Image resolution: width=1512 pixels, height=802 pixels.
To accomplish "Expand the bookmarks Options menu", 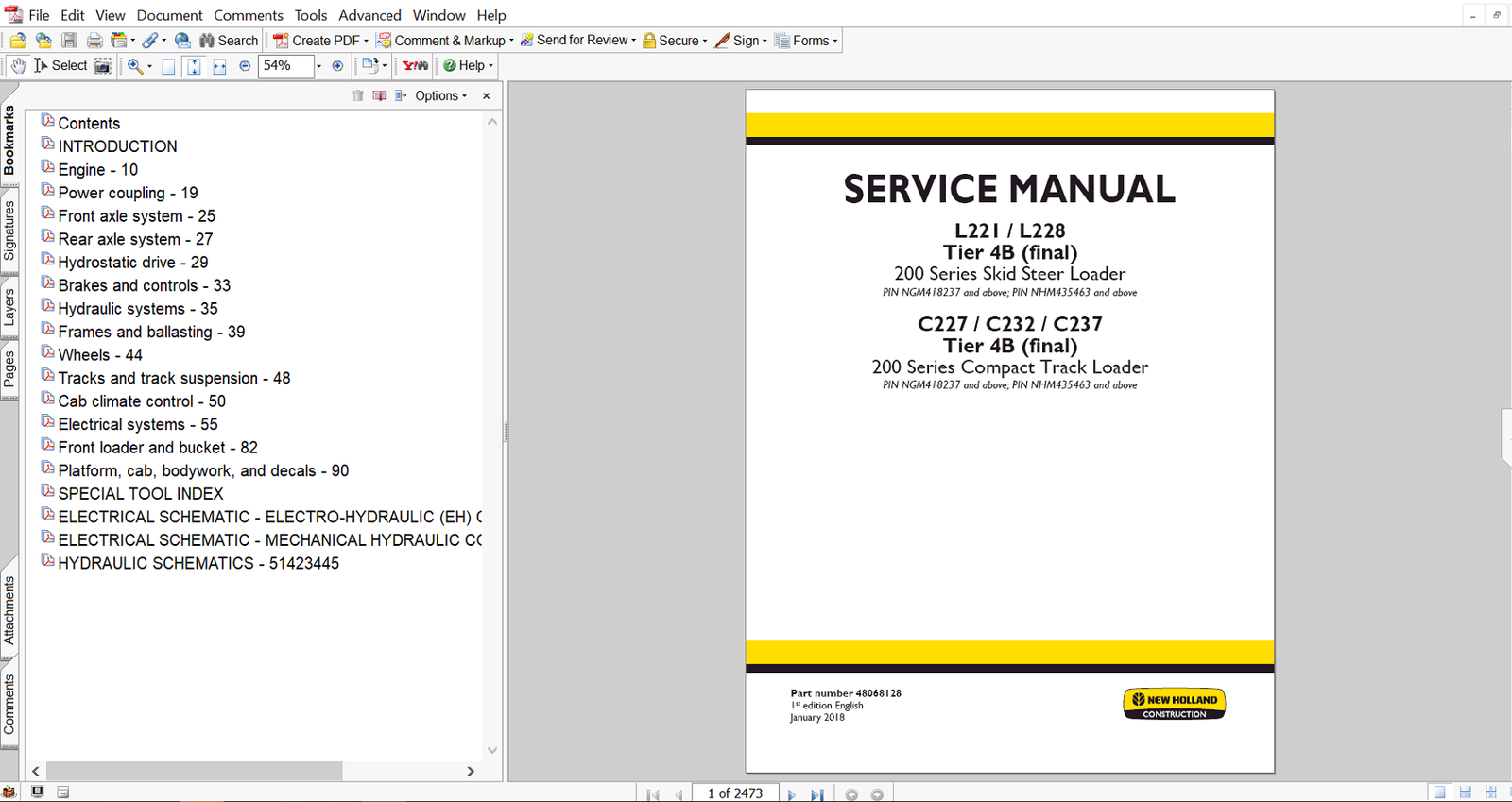I will click(439, 95).
